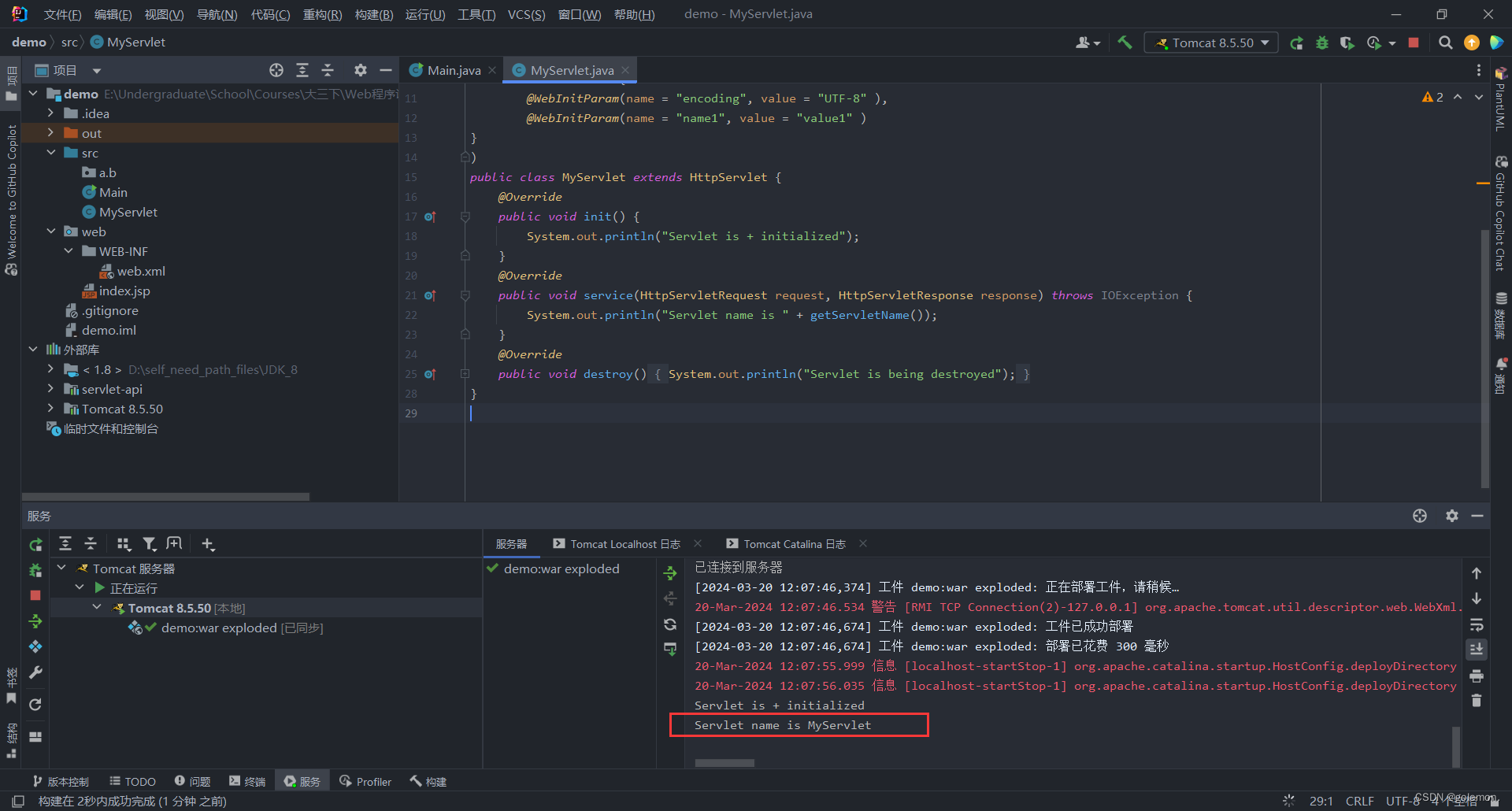
Task: Stop the server via red square in Services
Action: tap(35, 595)
